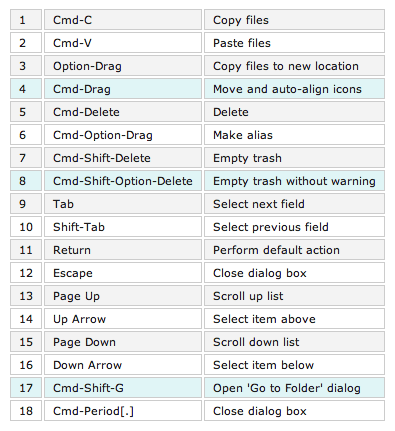
Task: Click highlighted Cmd-Drag cell
Action: click(x=123, y=89)
